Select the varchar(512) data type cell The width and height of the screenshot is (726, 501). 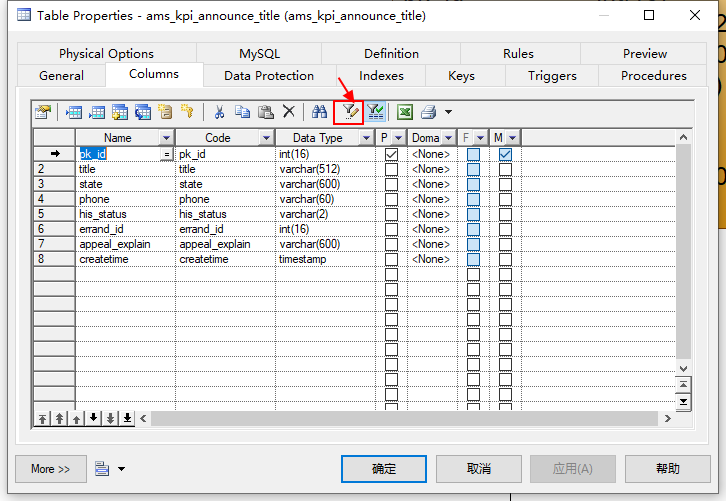(x=325, y=169)
